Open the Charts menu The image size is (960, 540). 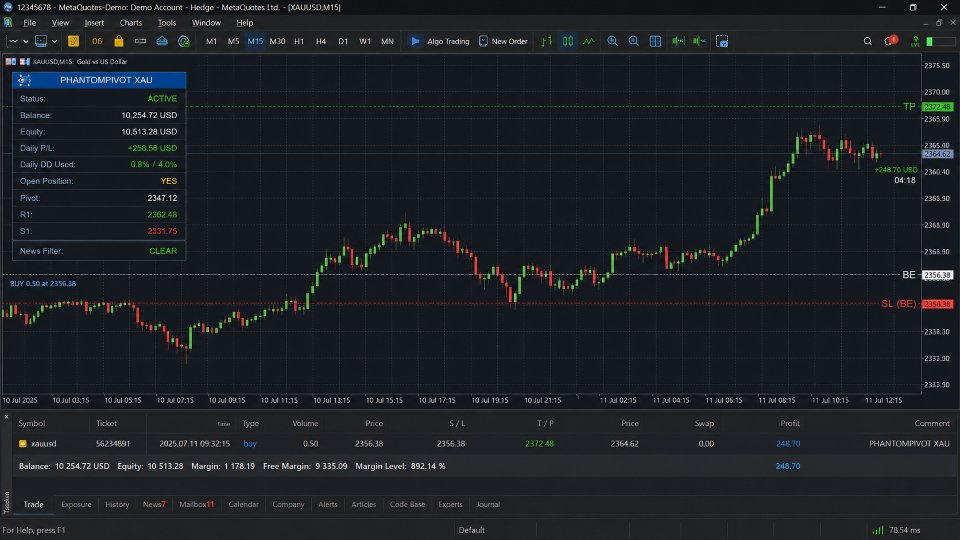point(130,23)
